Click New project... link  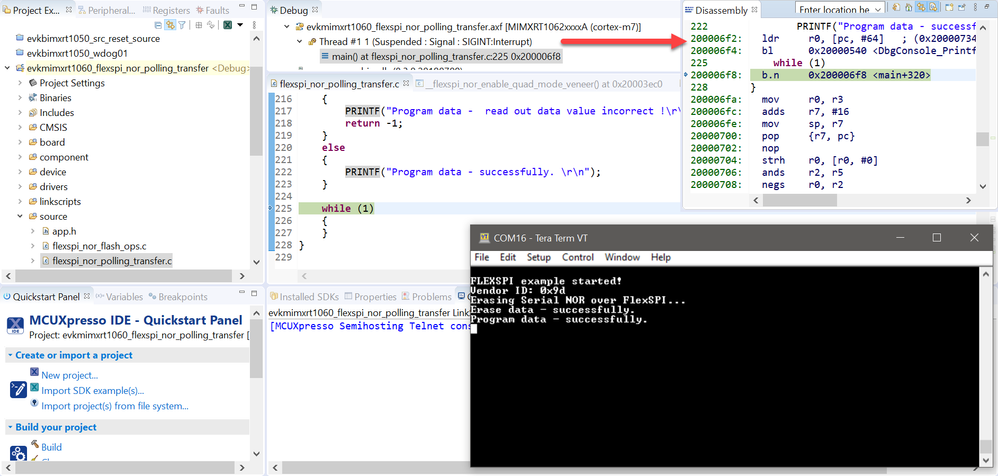click(69, 375)
